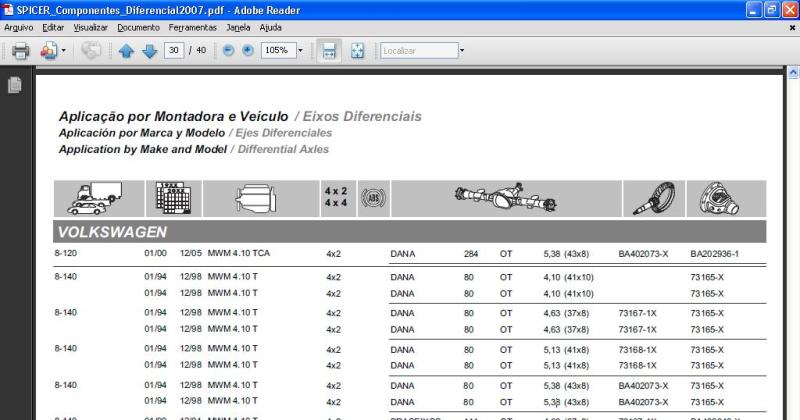Click the MWM 4.10 TCA engine cell

point(238,253)
